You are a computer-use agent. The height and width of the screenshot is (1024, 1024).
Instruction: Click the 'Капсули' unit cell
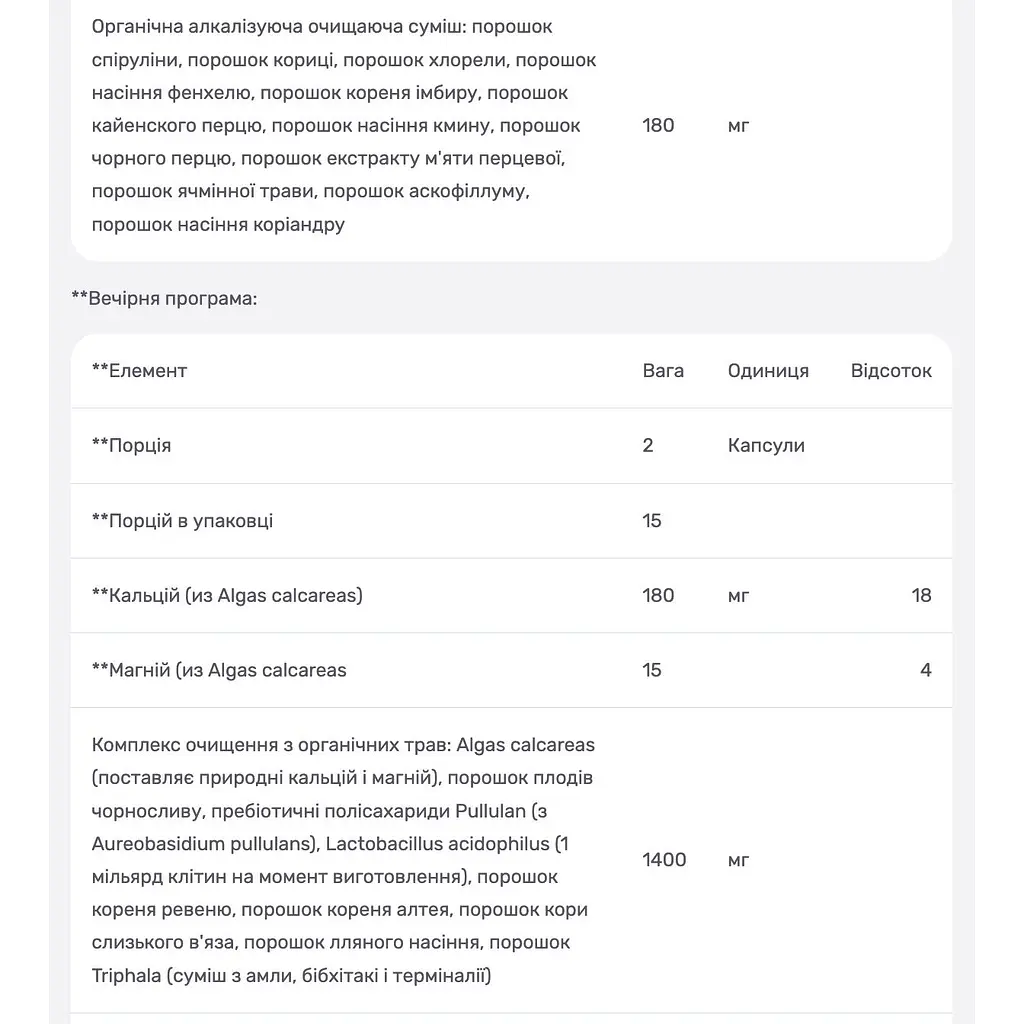766,445
